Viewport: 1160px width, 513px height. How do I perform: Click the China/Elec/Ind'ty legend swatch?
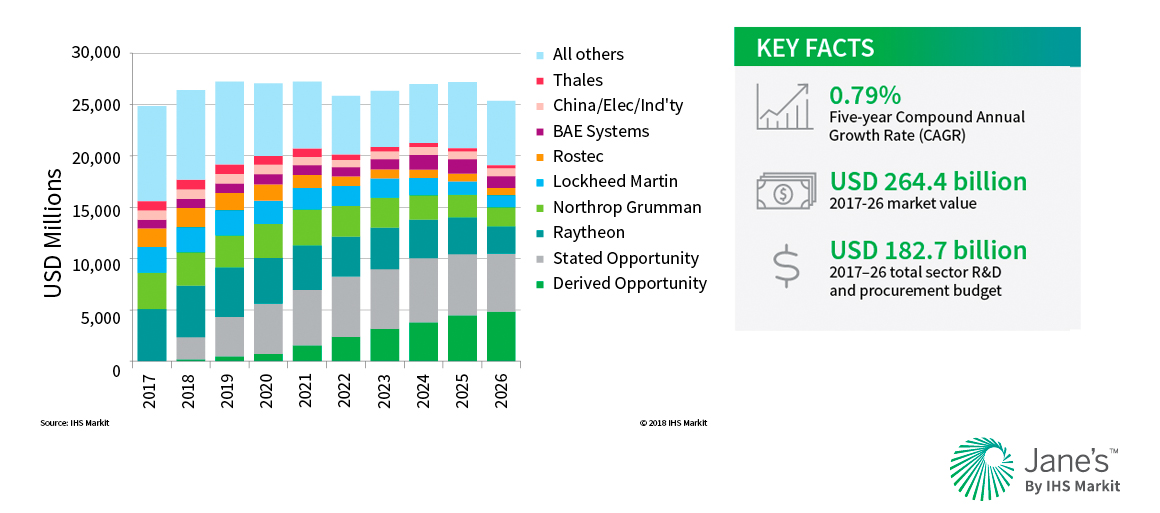[x=540, y=106]
